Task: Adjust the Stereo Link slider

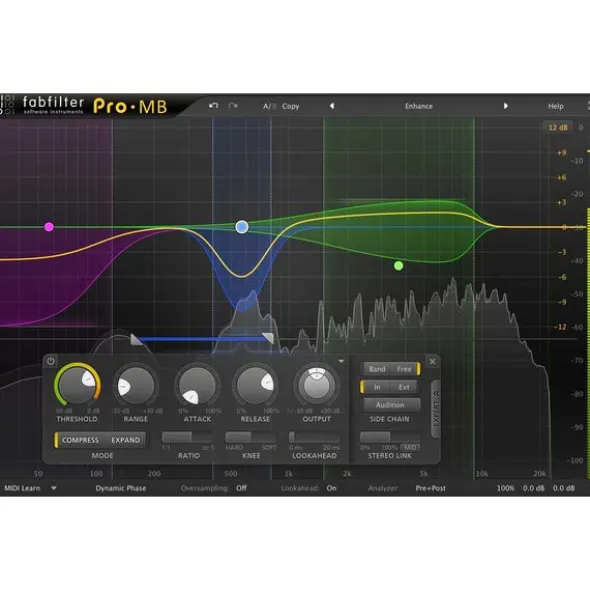Action: coord(390,437)
